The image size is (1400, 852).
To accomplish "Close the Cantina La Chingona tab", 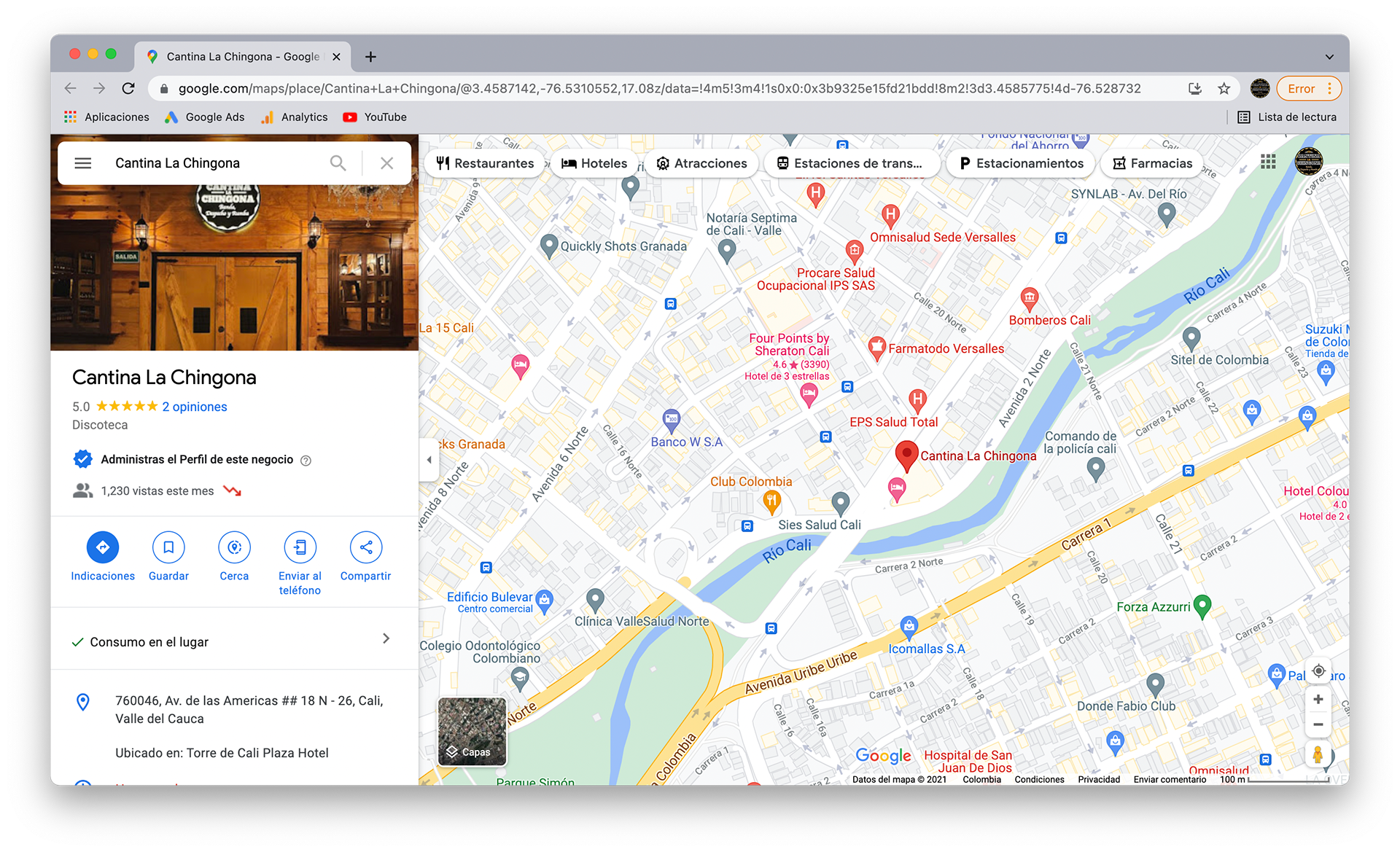I will pyautogui.click(x=336, y=57).
